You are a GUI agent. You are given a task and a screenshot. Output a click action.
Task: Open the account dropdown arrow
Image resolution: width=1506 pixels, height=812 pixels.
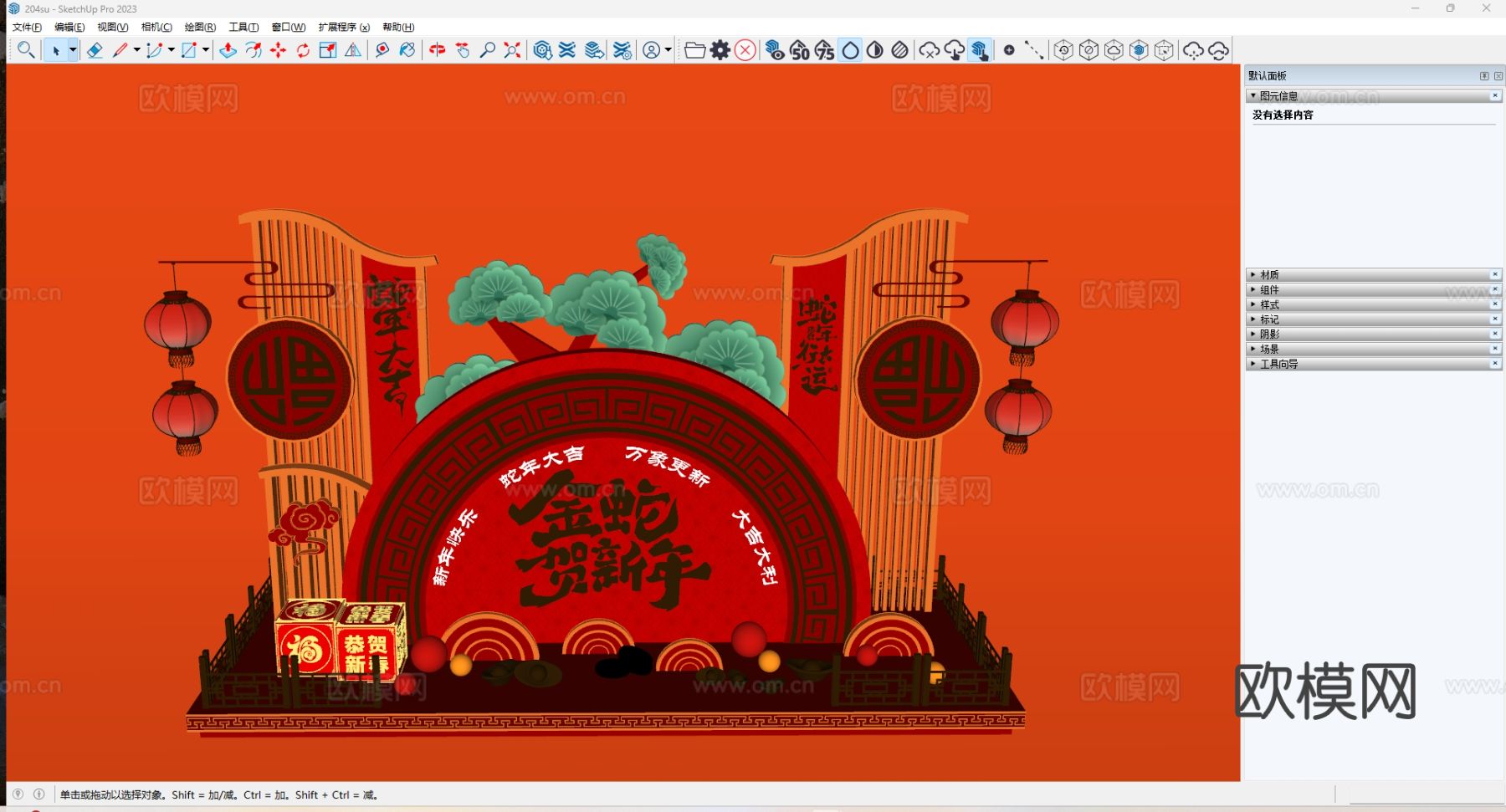pos(668,50)
